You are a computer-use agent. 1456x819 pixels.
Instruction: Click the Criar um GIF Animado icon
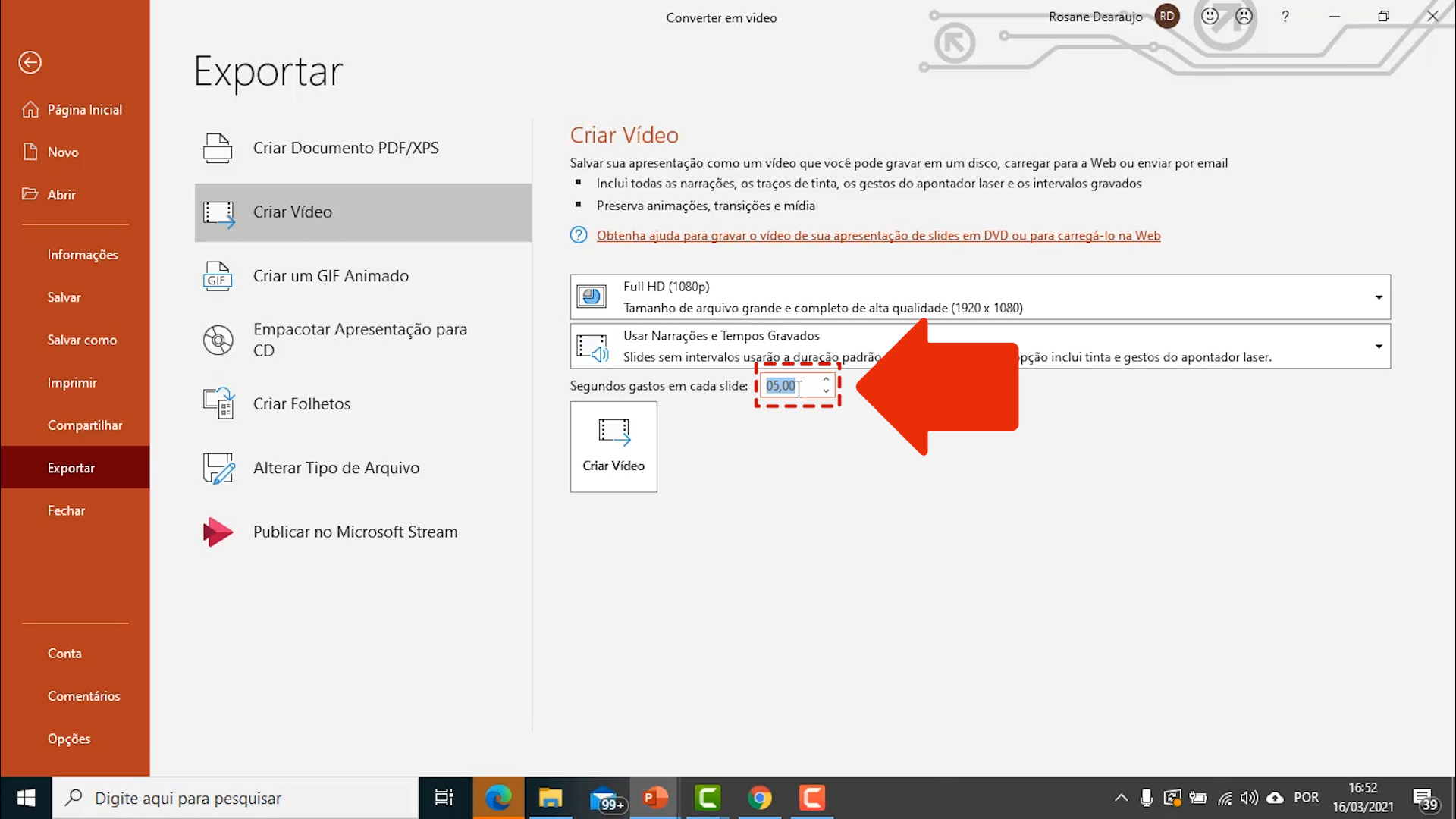pyautogui.click(x=218, y=276)
